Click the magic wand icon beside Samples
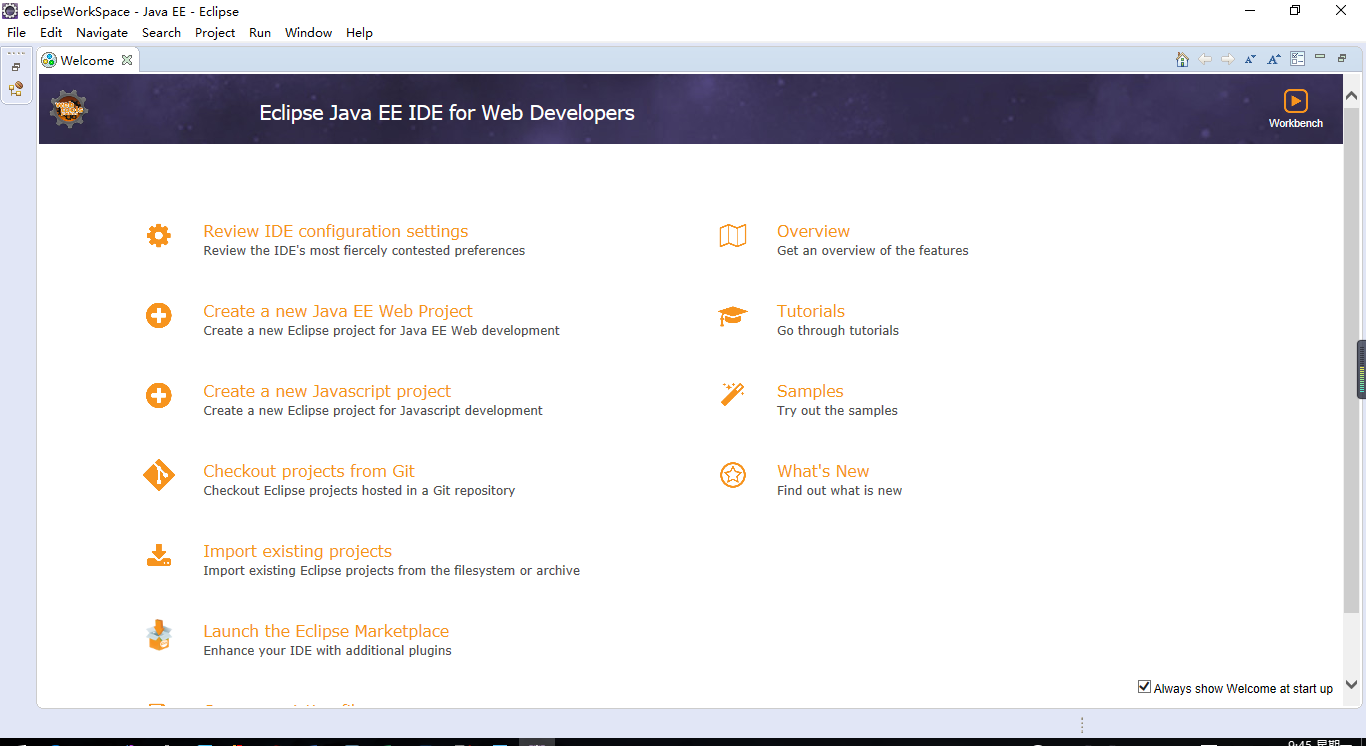Screen dimensions: 1366x746 tap(733, 395)
